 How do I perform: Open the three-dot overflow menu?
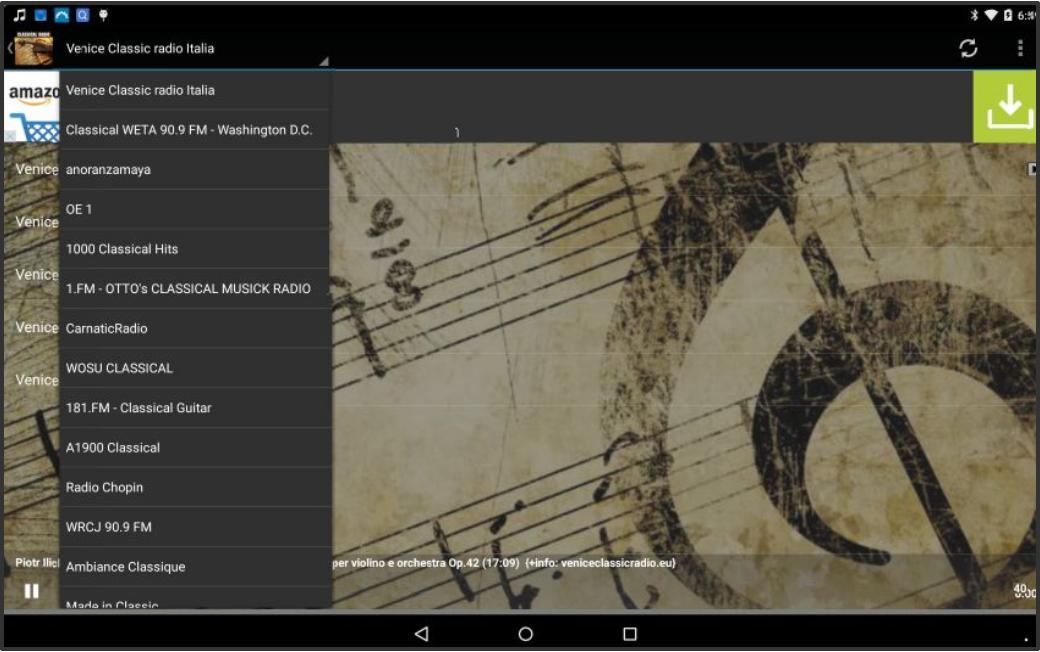pyautogui.click(x=1019, y=48)
